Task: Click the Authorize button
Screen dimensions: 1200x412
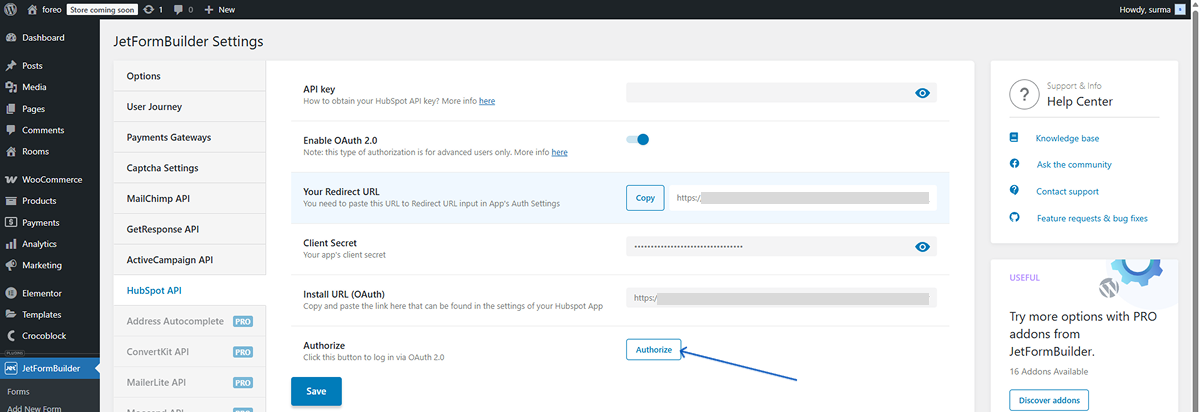Action: [x=654, y=349]
